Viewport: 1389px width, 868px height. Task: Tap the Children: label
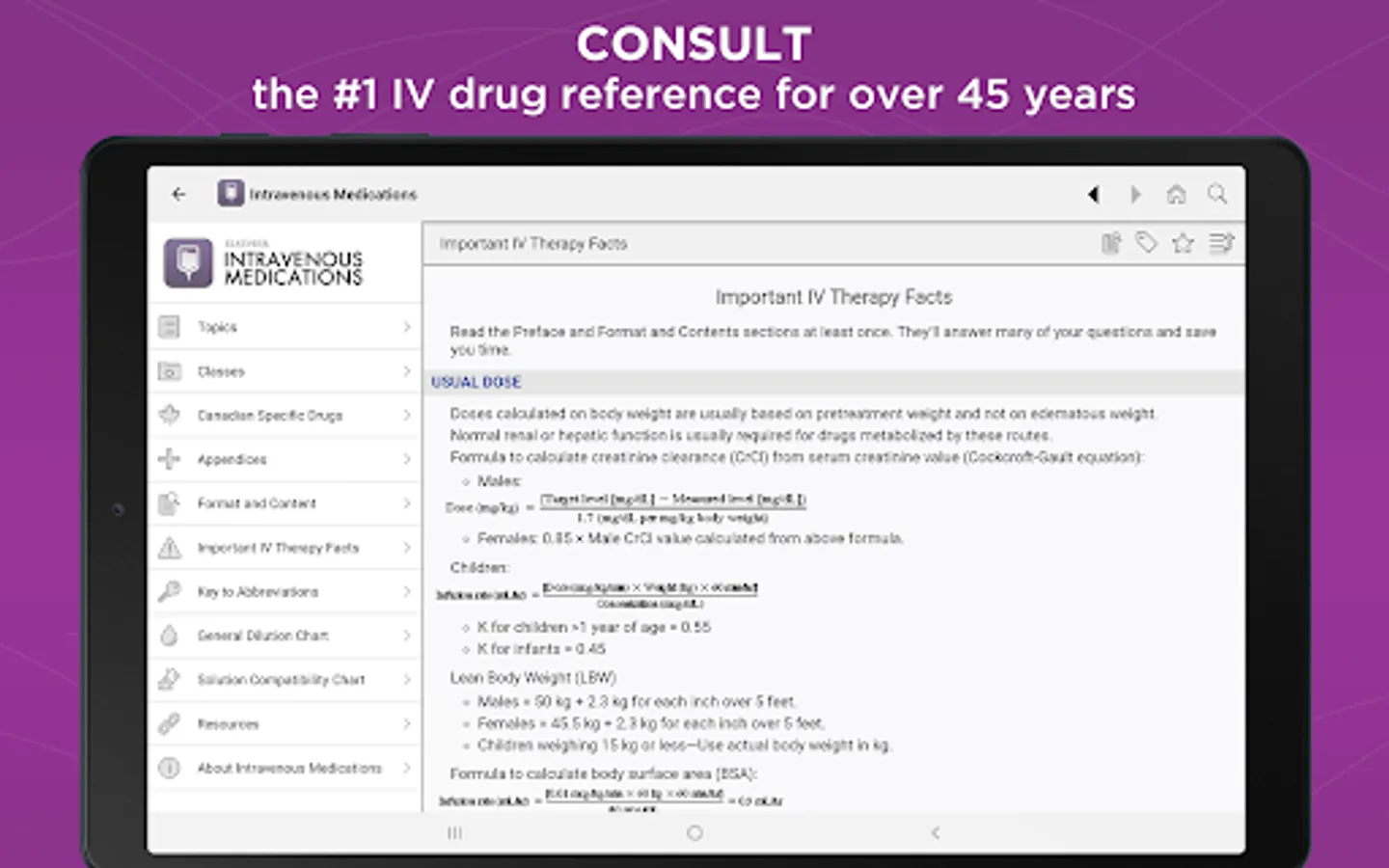[x=479, y=567]
